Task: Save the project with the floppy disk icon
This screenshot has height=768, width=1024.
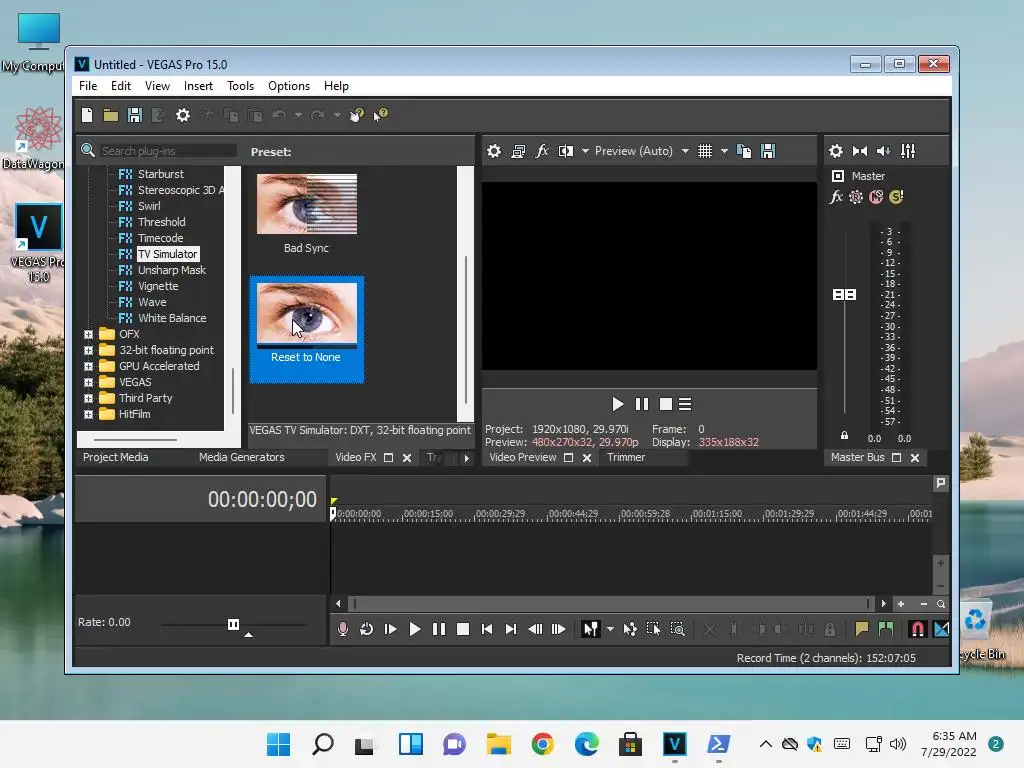Action: pyautogui.click(x=135, y=116)
